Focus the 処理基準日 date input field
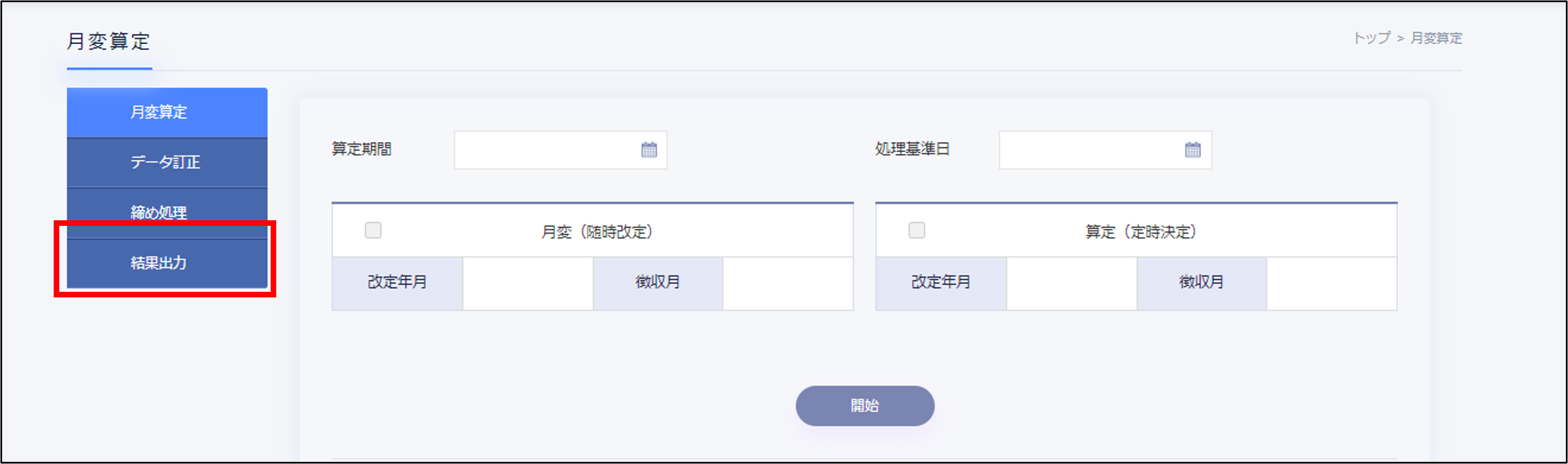The image size is (1568, 464). point(1089,150)
